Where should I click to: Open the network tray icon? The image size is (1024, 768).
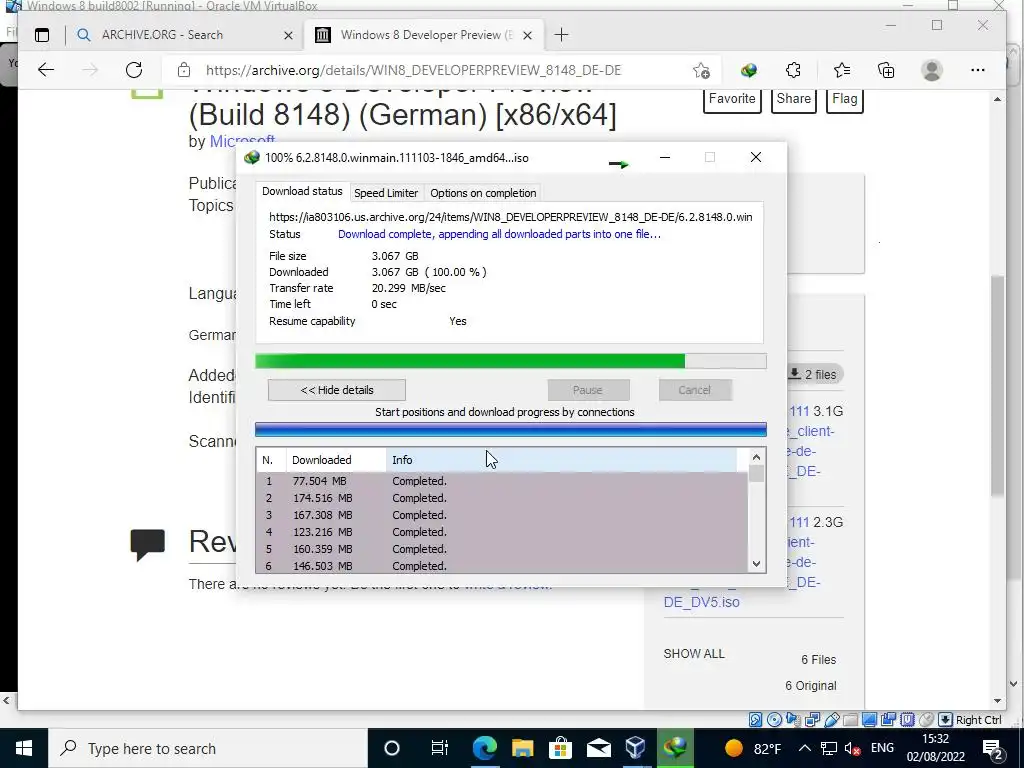(829, 748)
